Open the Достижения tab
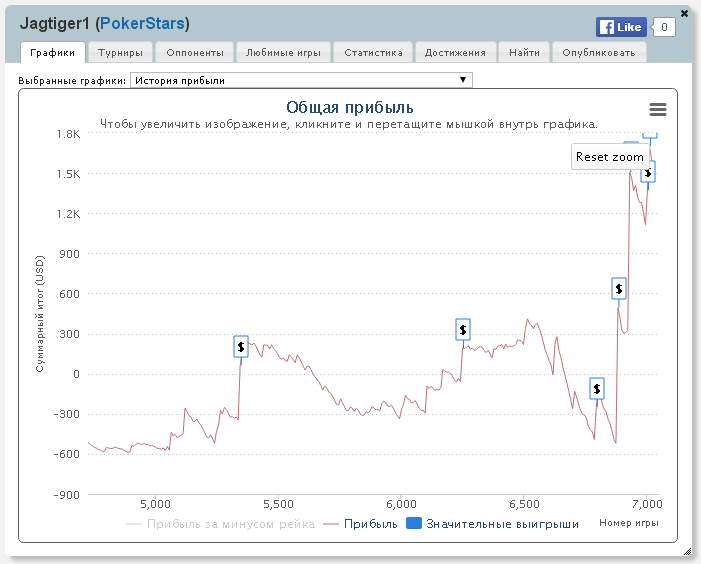This screenshot has height=564, width=701. [455, 52]
